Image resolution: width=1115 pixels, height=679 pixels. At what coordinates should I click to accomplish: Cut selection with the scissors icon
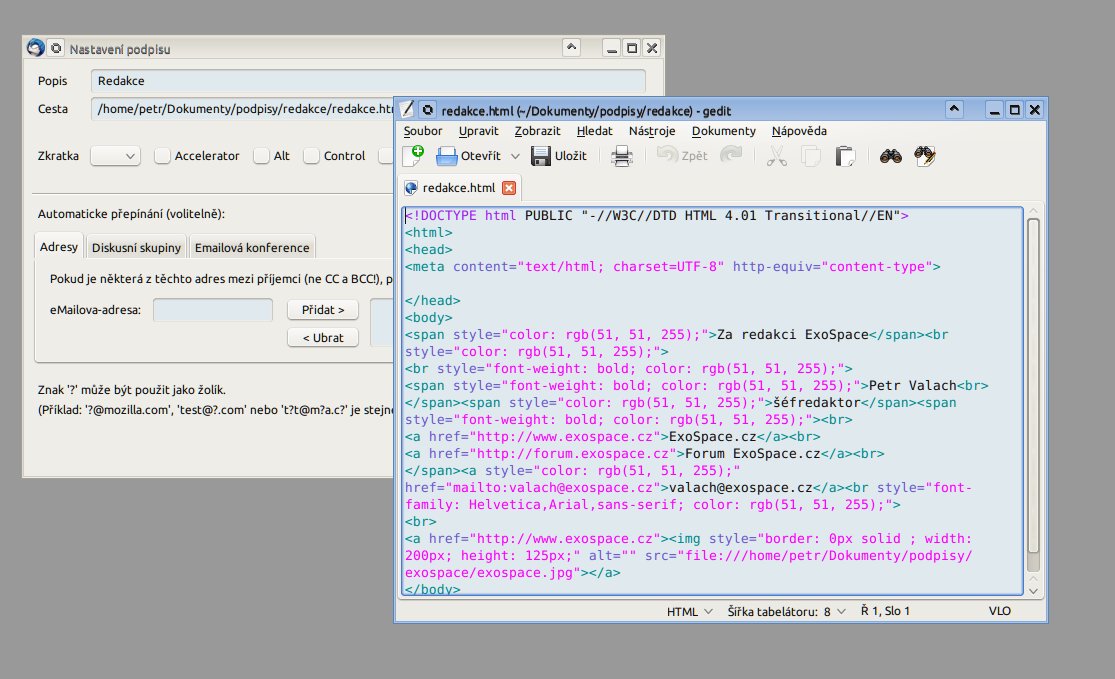tap(777, 156)
